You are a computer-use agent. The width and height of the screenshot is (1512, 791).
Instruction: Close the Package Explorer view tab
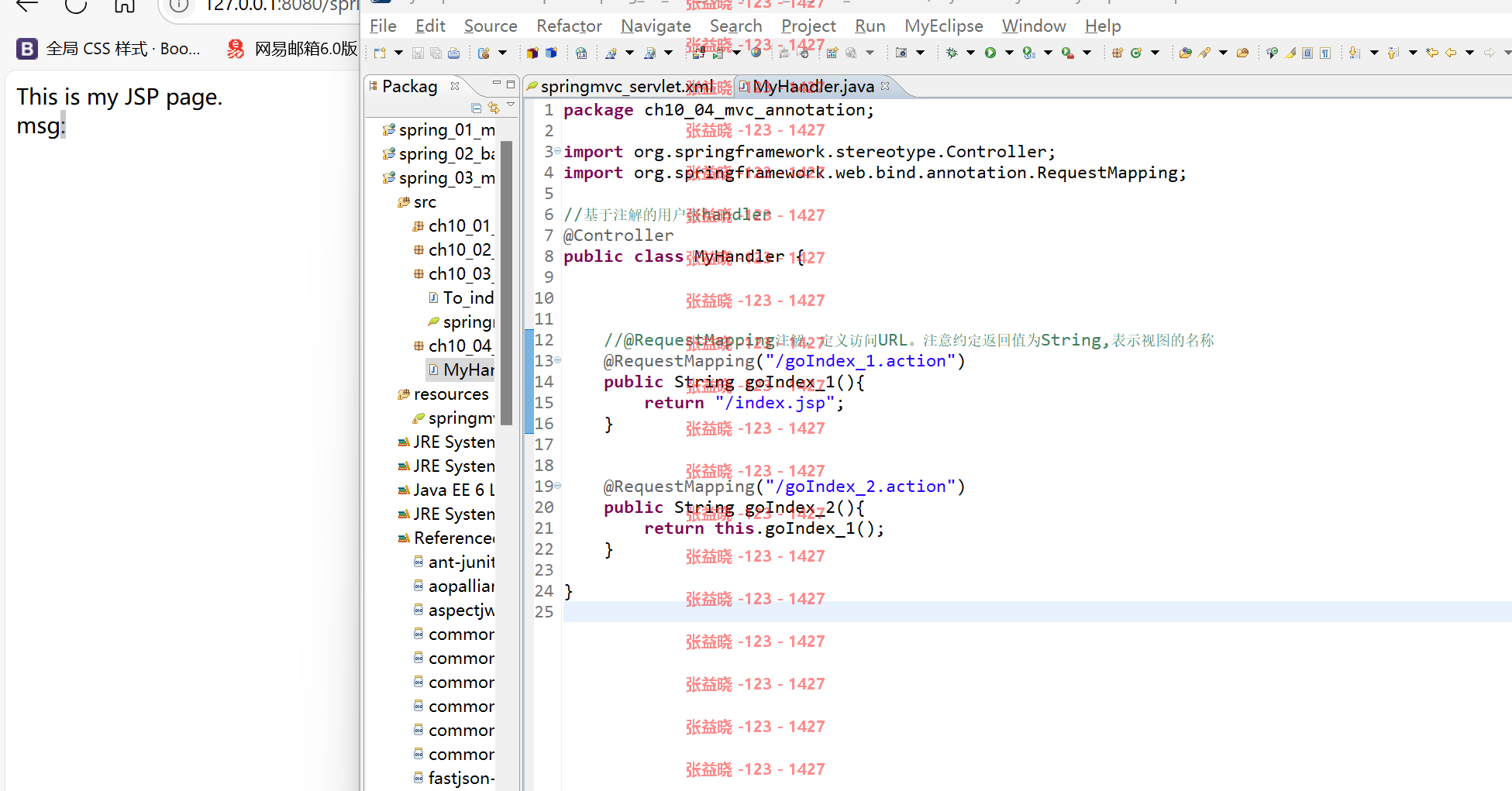point(455,86)
